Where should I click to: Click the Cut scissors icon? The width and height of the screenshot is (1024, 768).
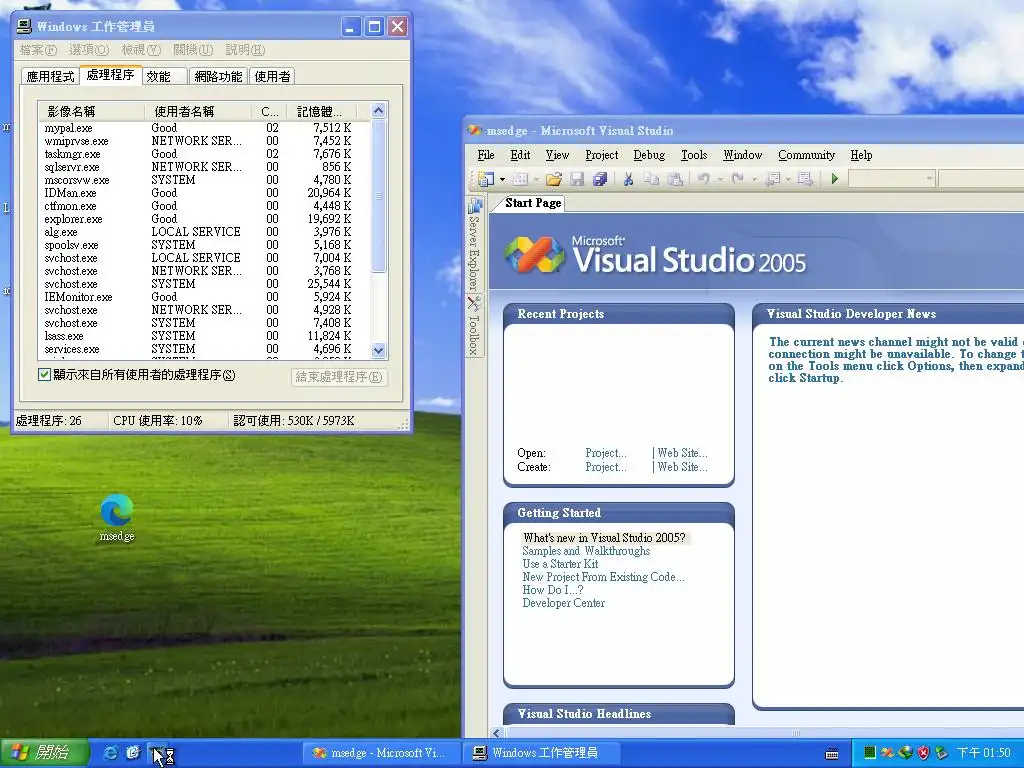coord(628,179)
